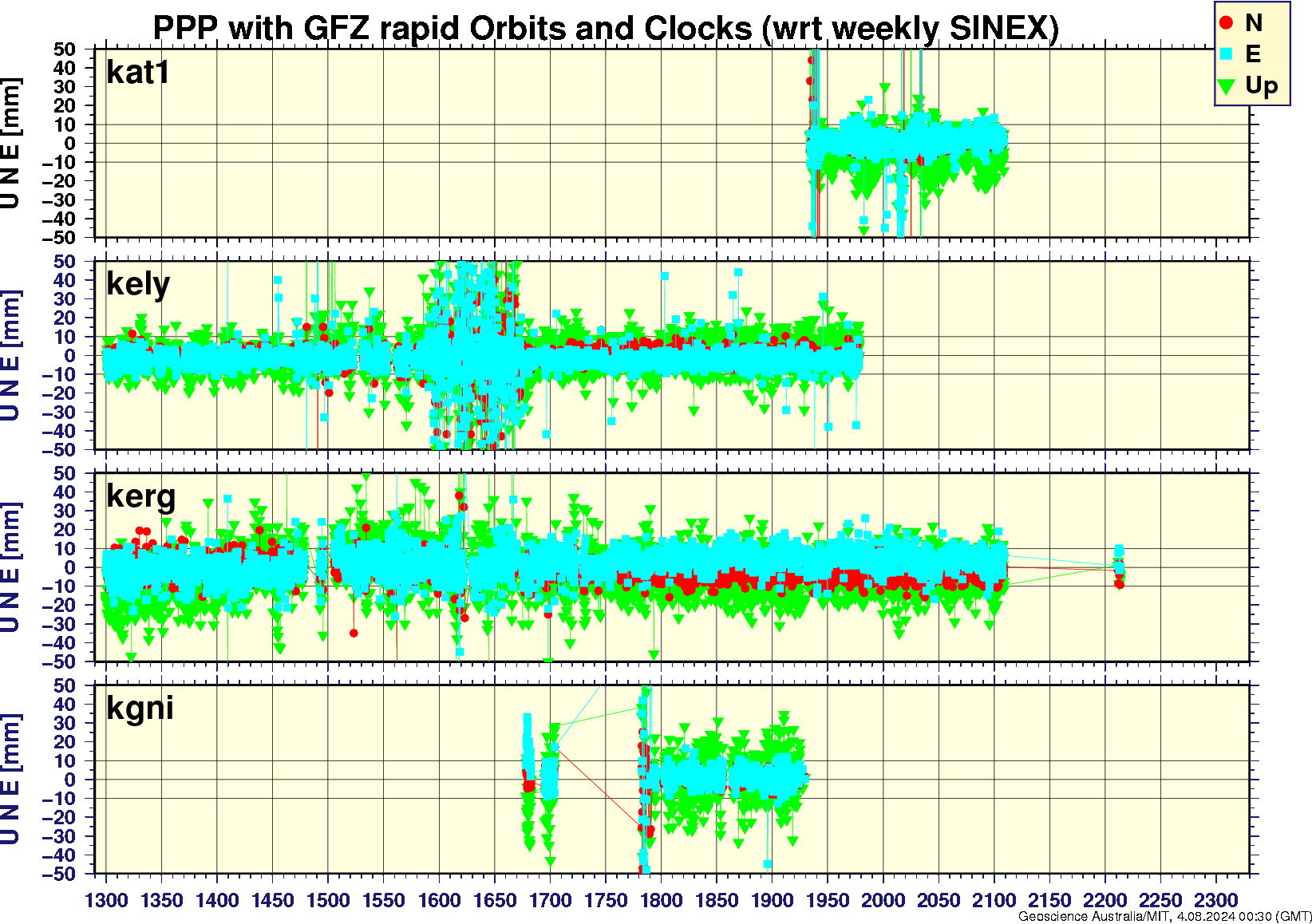1312x924 pixels.
Task: Click the x-axis tick label 1350
Action: [x=161, y=900]
